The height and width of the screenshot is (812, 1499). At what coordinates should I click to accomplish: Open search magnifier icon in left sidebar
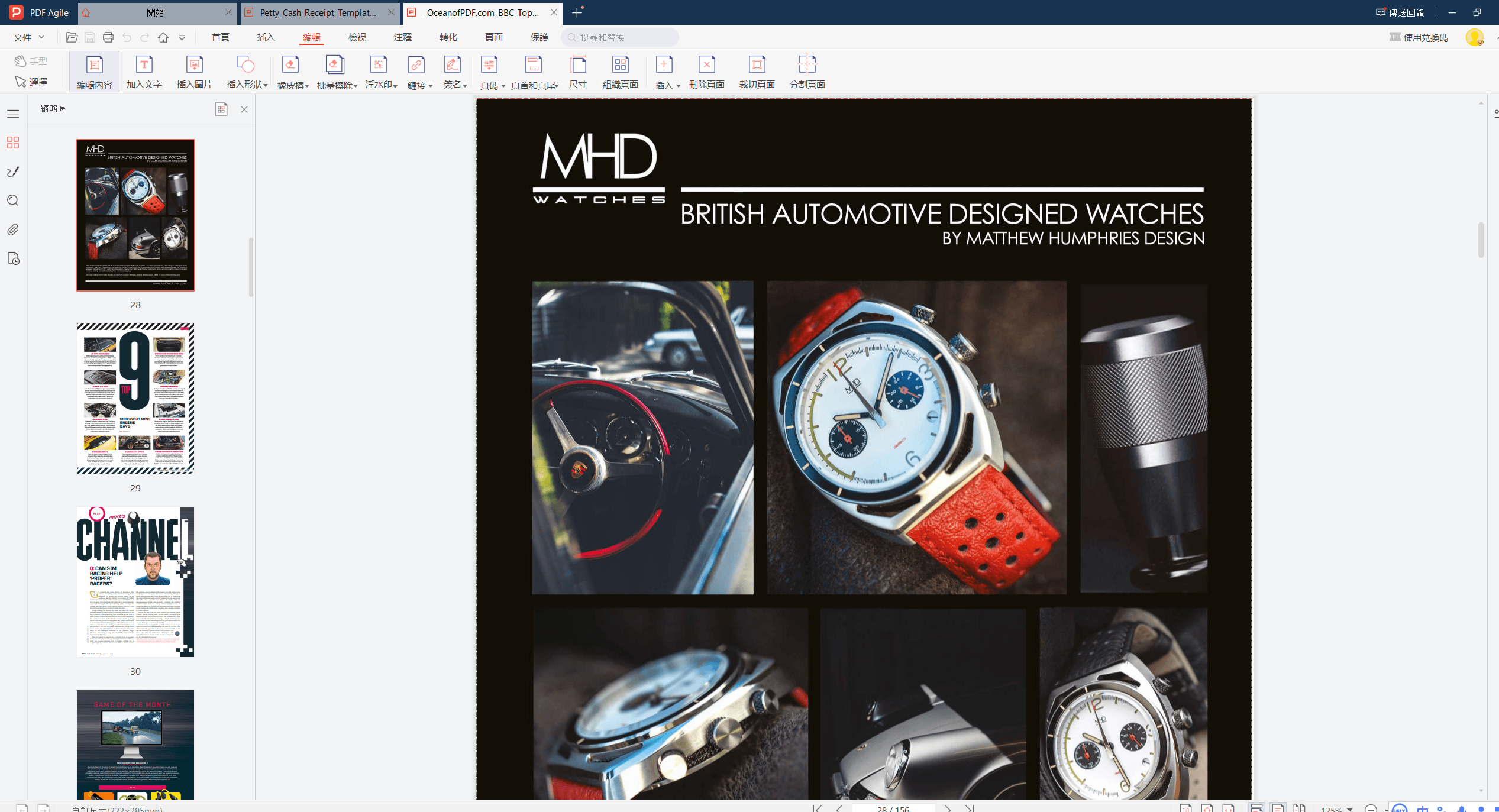pos(13,200)
